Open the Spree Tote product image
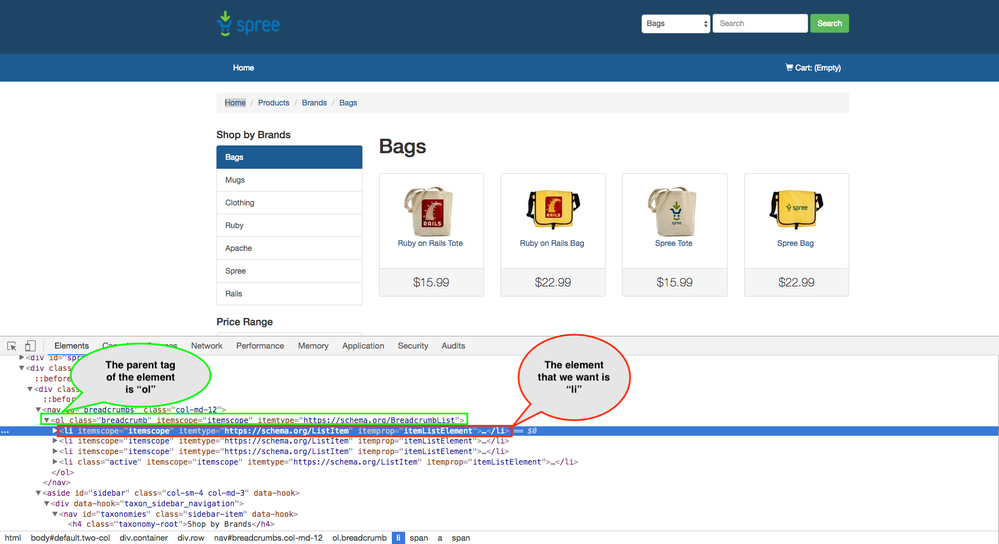The height and width of the screenshot is (544, 999). click(x=674, y=211)
